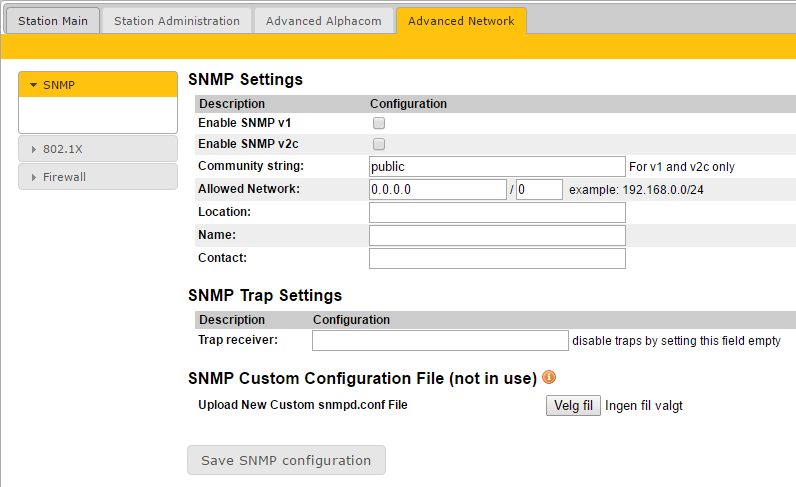This screenshot has width=796, height=487.
Task: Focus the Name text field
Action: tap(496, 235)
